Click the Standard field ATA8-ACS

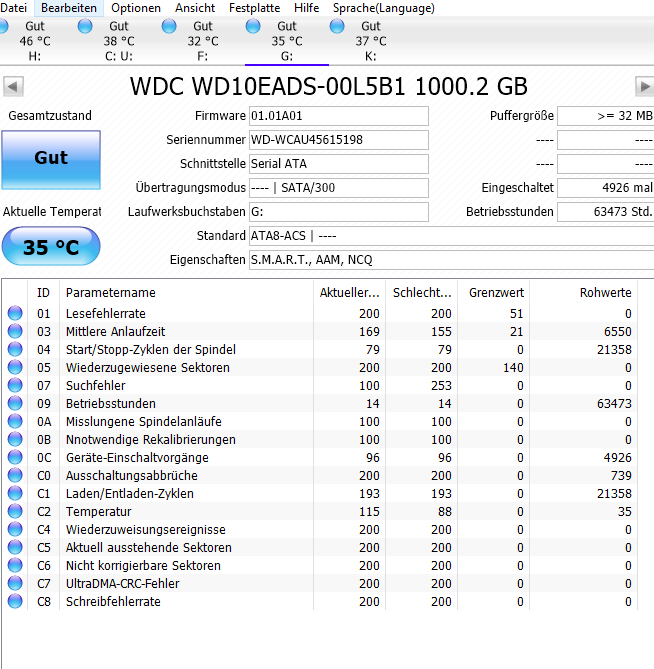point(451,236)
